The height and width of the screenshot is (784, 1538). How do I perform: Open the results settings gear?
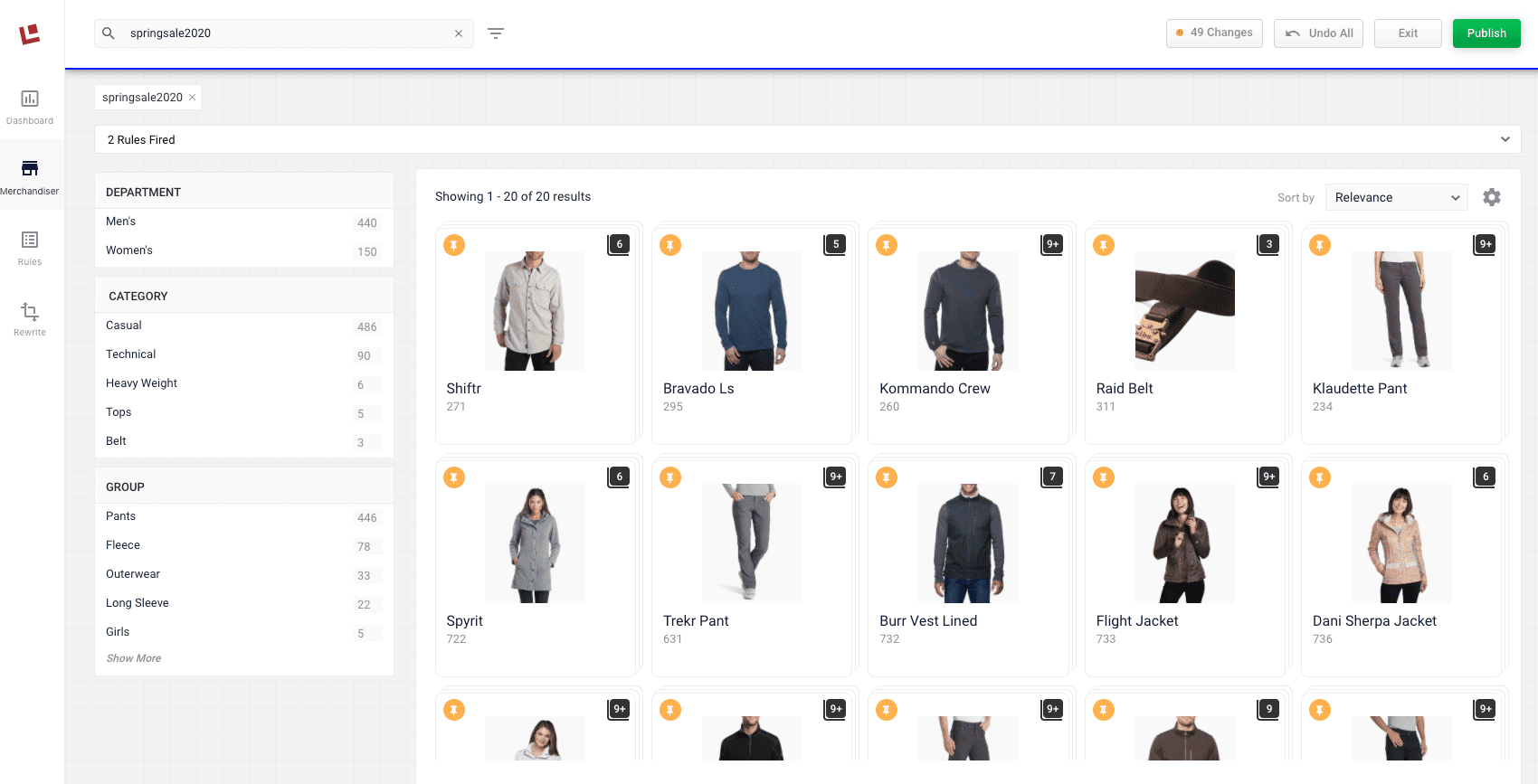[x=1492, y=197]
